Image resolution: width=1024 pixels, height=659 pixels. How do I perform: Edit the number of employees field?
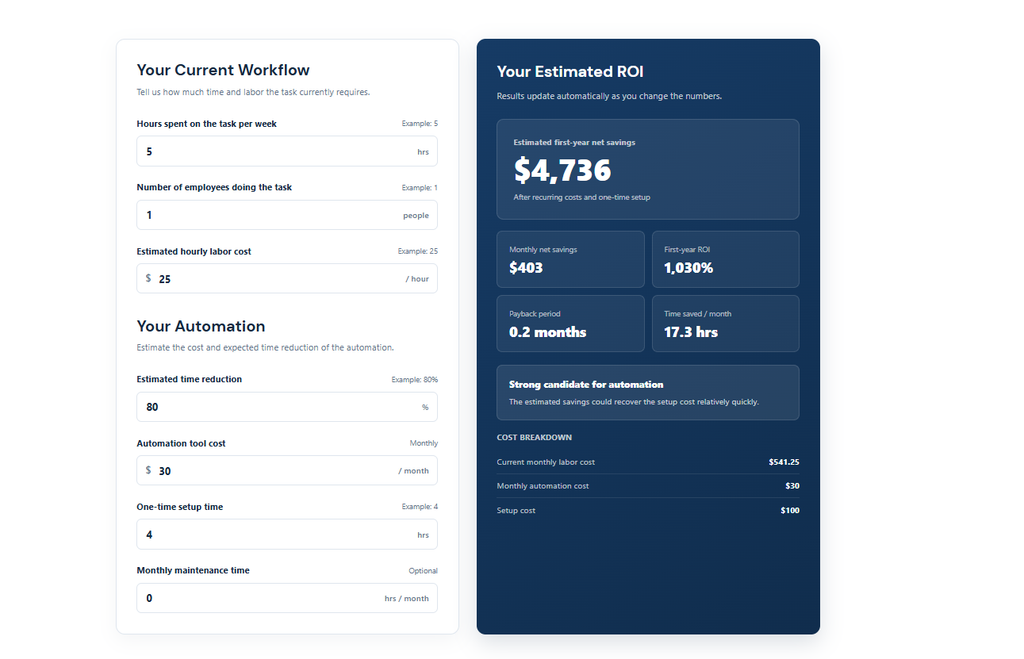tap(287, 215)
